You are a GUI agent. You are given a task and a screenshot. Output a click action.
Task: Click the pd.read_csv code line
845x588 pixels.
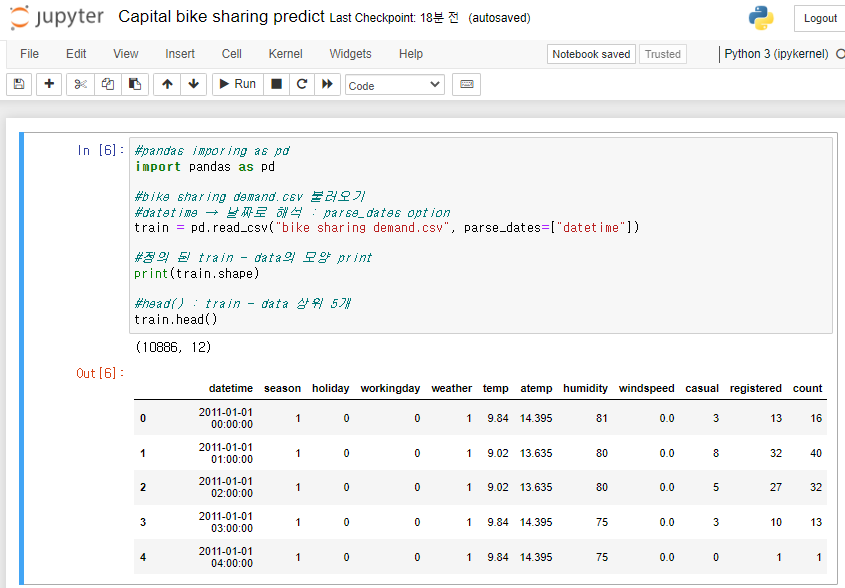[386, 227]
